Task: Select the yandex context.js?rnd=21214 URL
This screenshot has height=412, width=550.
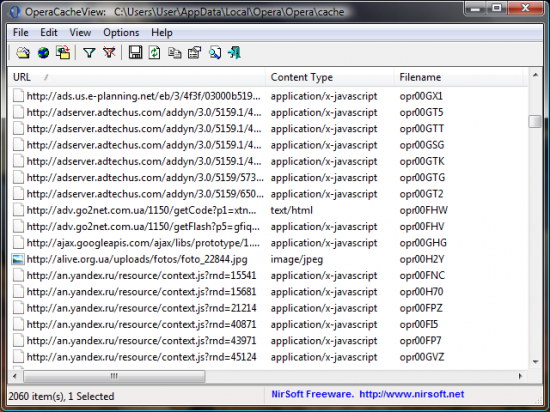Action: pos(141,308)
